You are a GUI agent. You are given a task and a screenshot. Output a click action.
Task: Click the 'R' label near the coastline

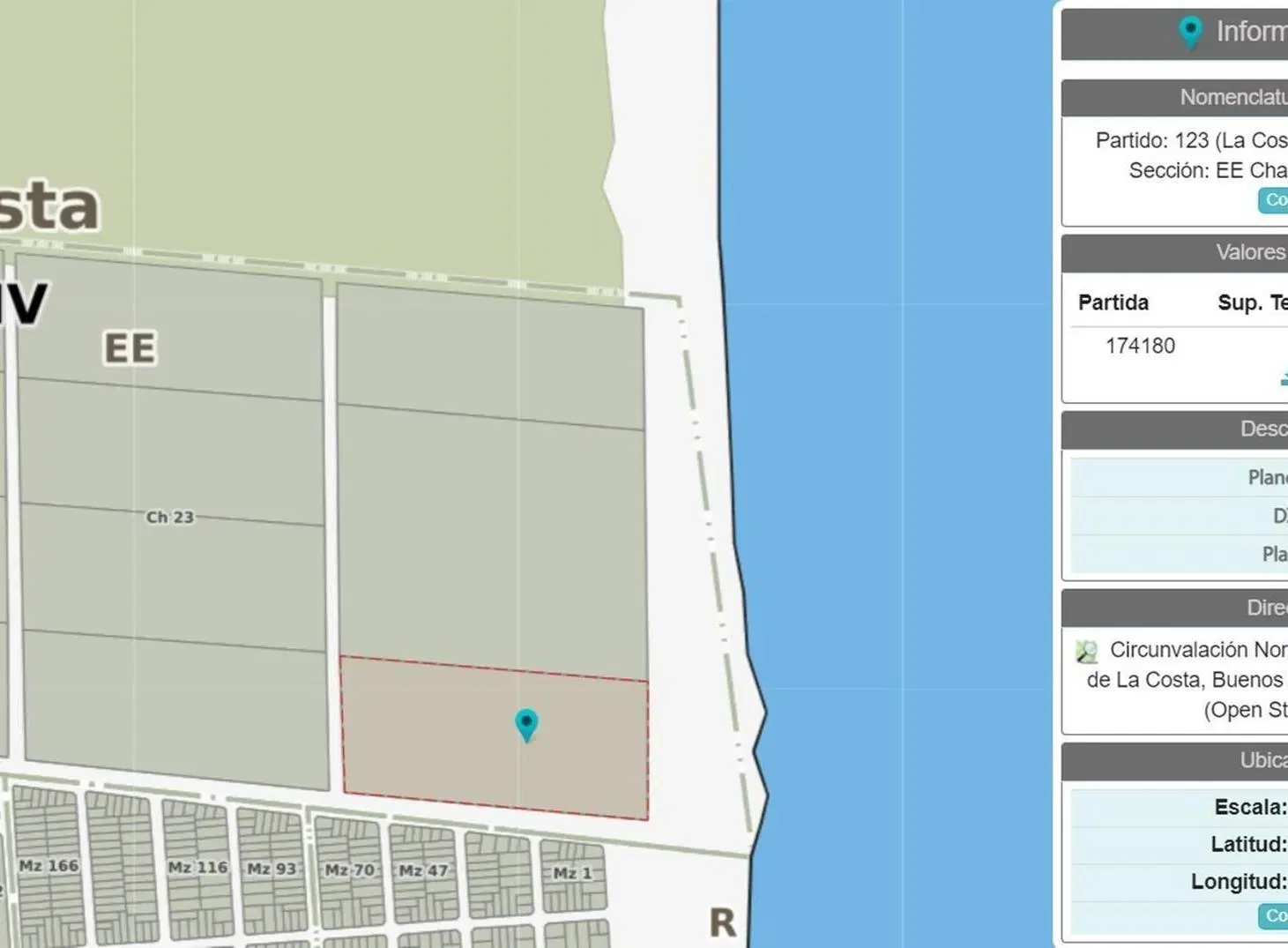[723, 922]
